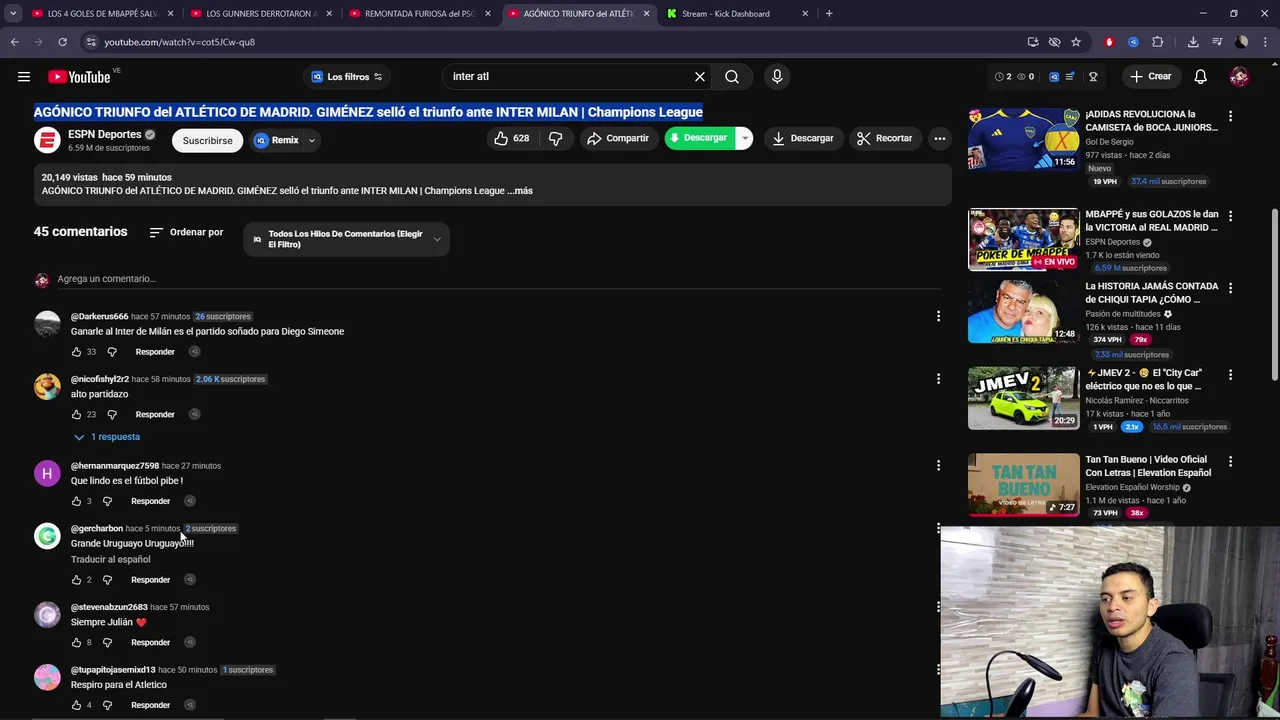The width and height of the screenshot is (1280, 720).
Task: Open the comment threads filter dropdown
Action: point(346,239)
